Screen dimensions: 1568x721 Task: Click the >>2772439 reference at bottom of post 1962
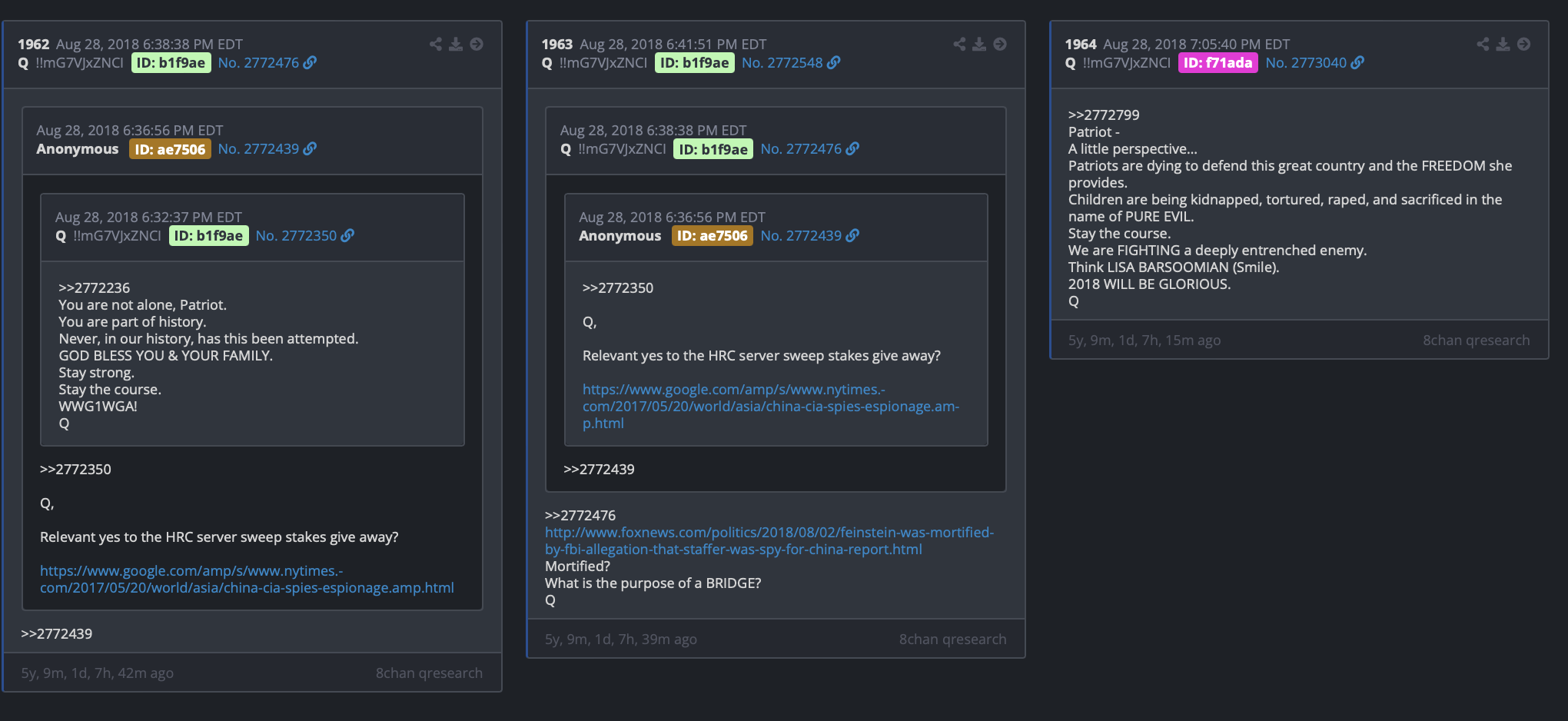tap(57, 633)
